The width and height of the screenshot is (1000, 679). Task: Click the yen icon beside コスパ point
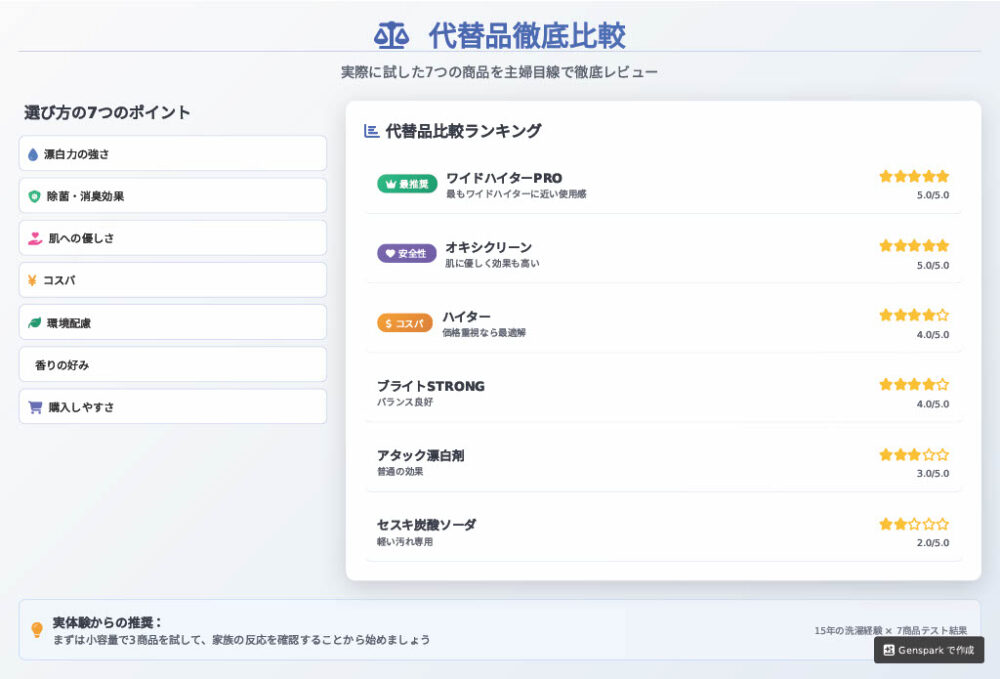point(32,281)
